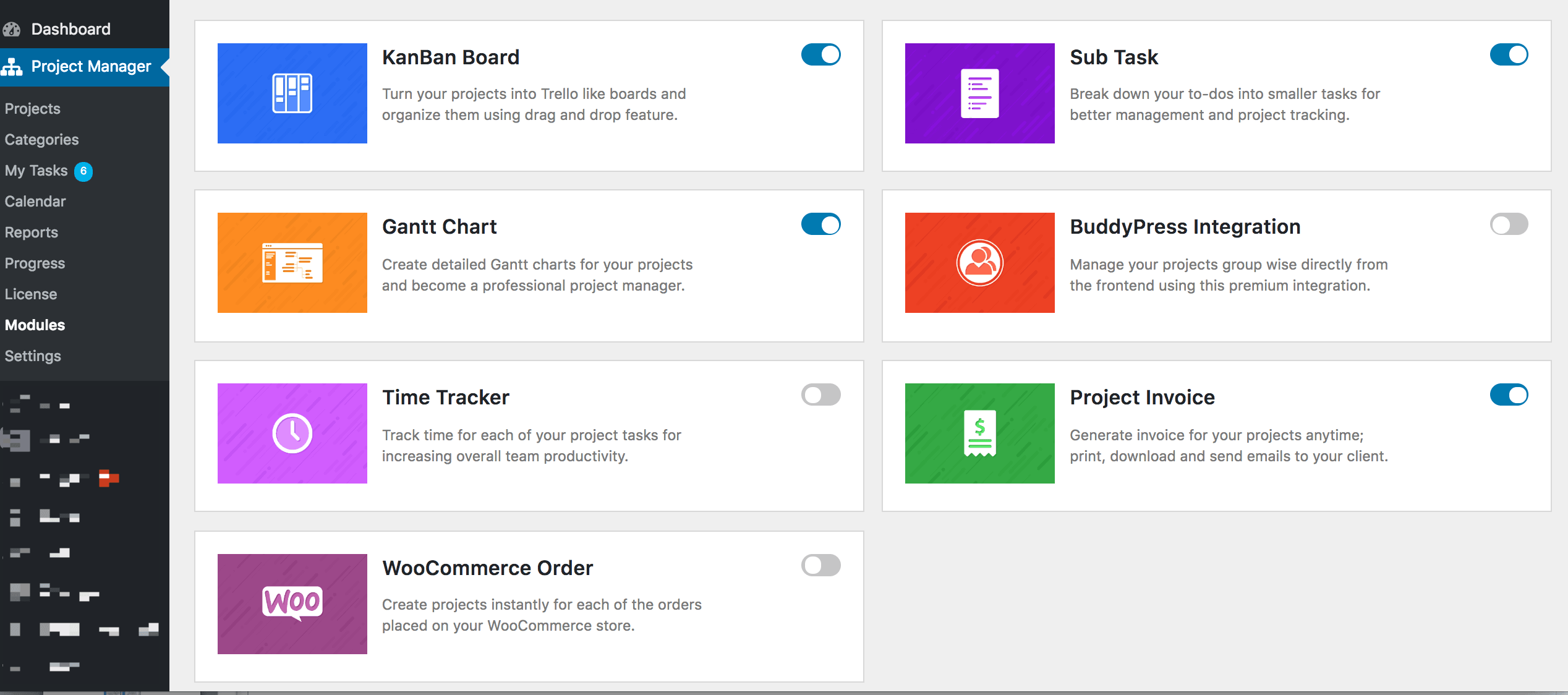Open the Projects submenu item
The image size is (1568, 695).
click(x=33, y=109)
